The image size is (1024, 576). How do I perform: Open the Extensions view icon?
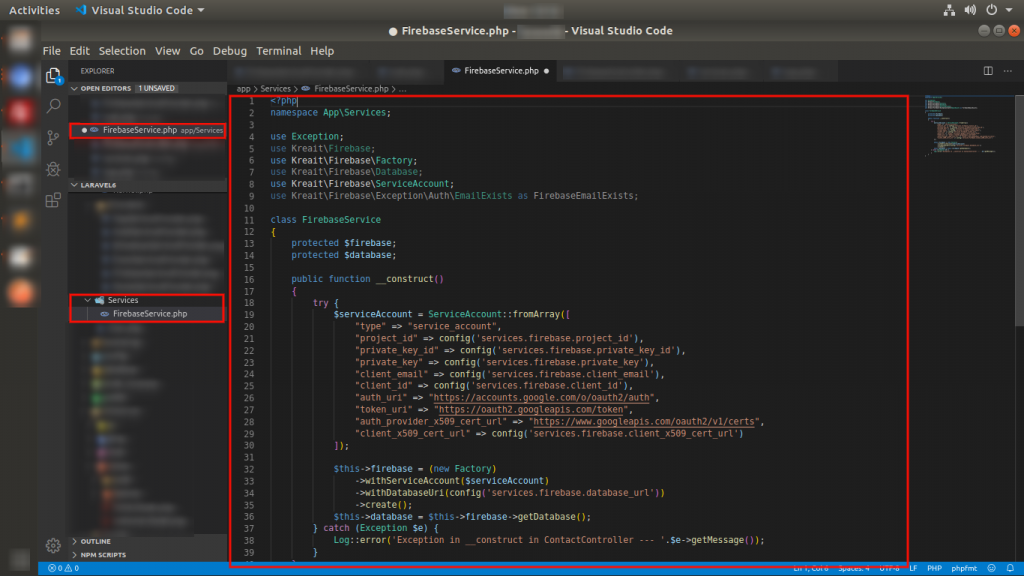pos(54,200)
